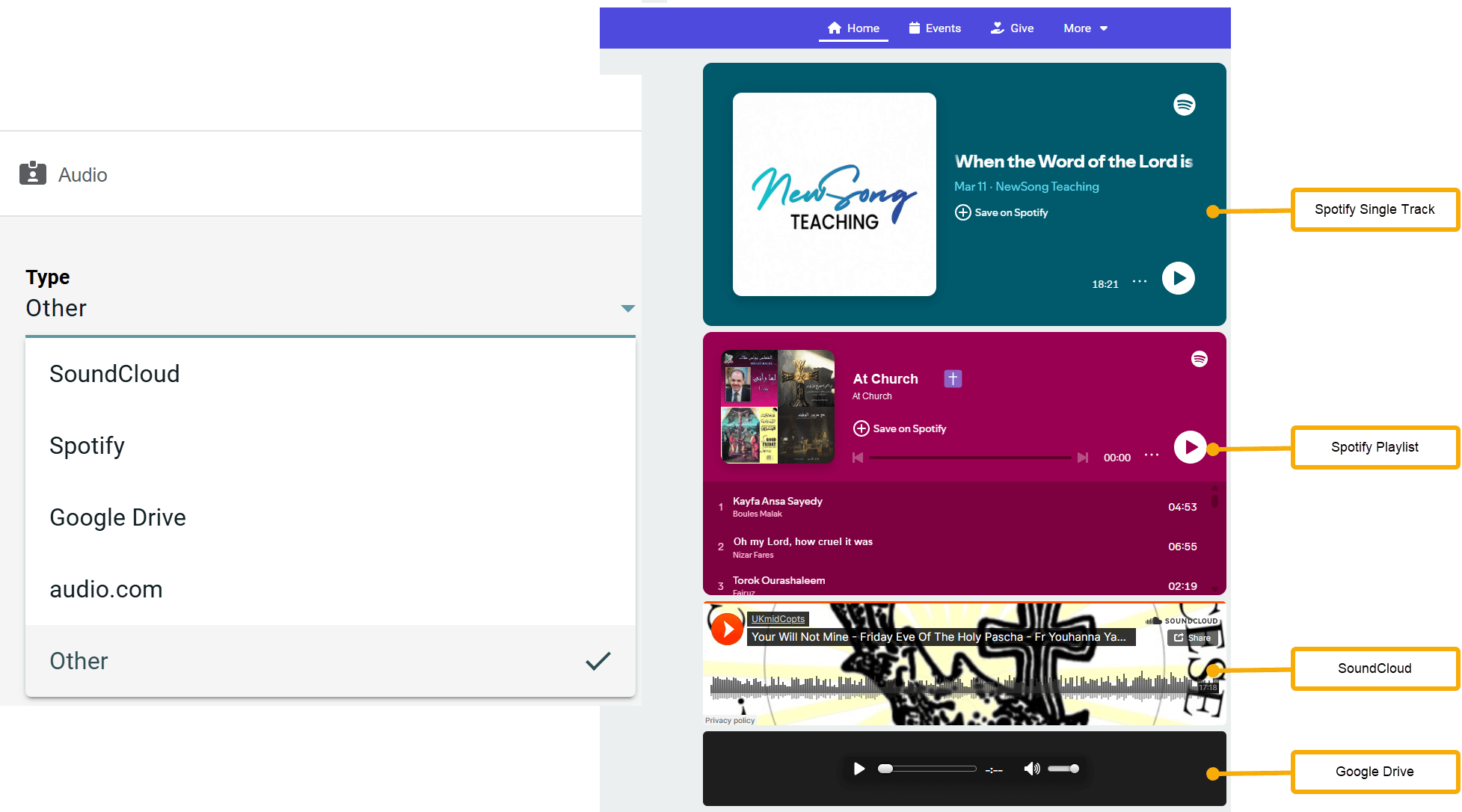Click the SoundCloud logo

1182,621
